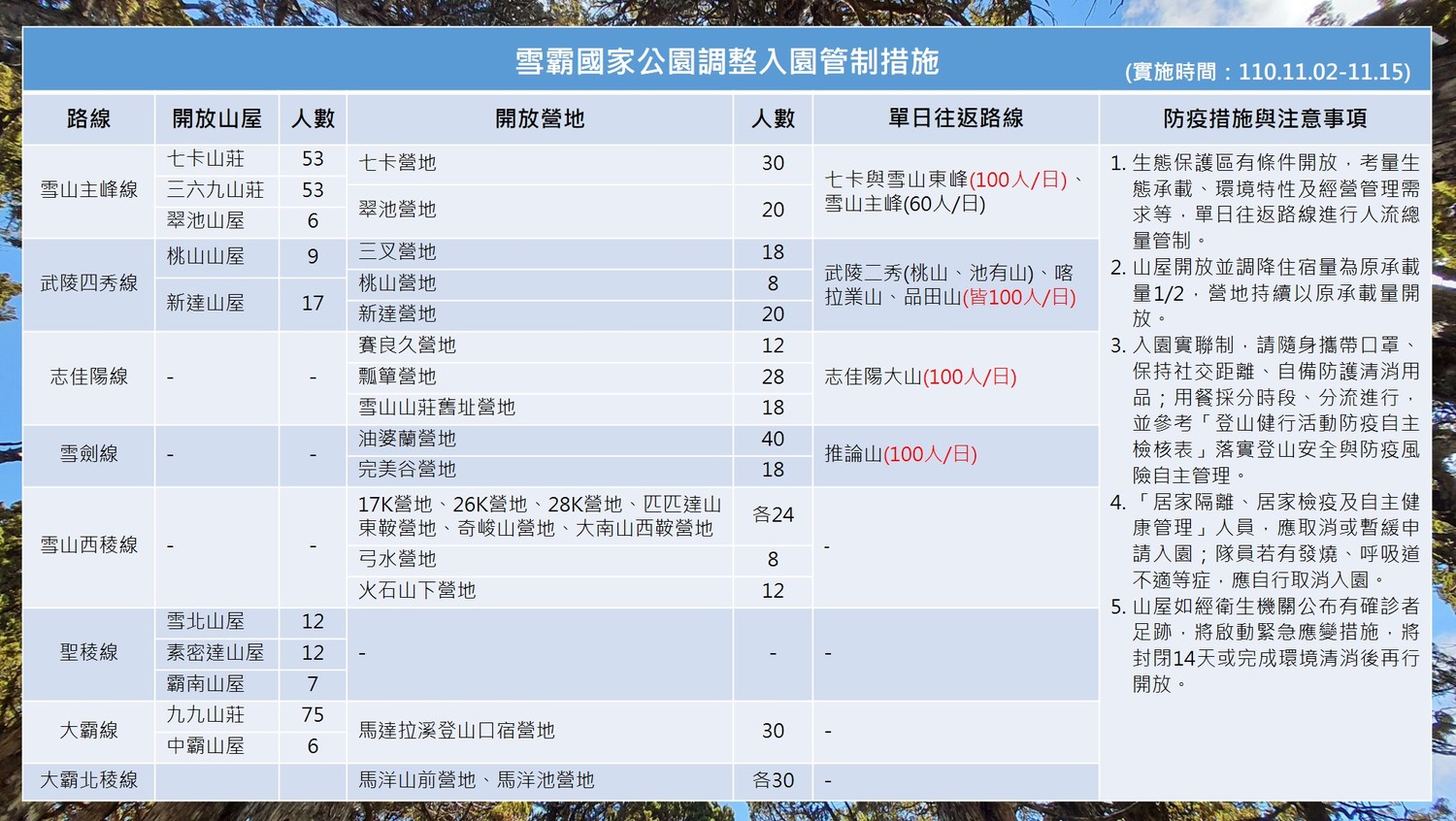Select the 75 capacity for 九九山莊
This screenshot has height=821, width=1456.
[x=313, y=715]
